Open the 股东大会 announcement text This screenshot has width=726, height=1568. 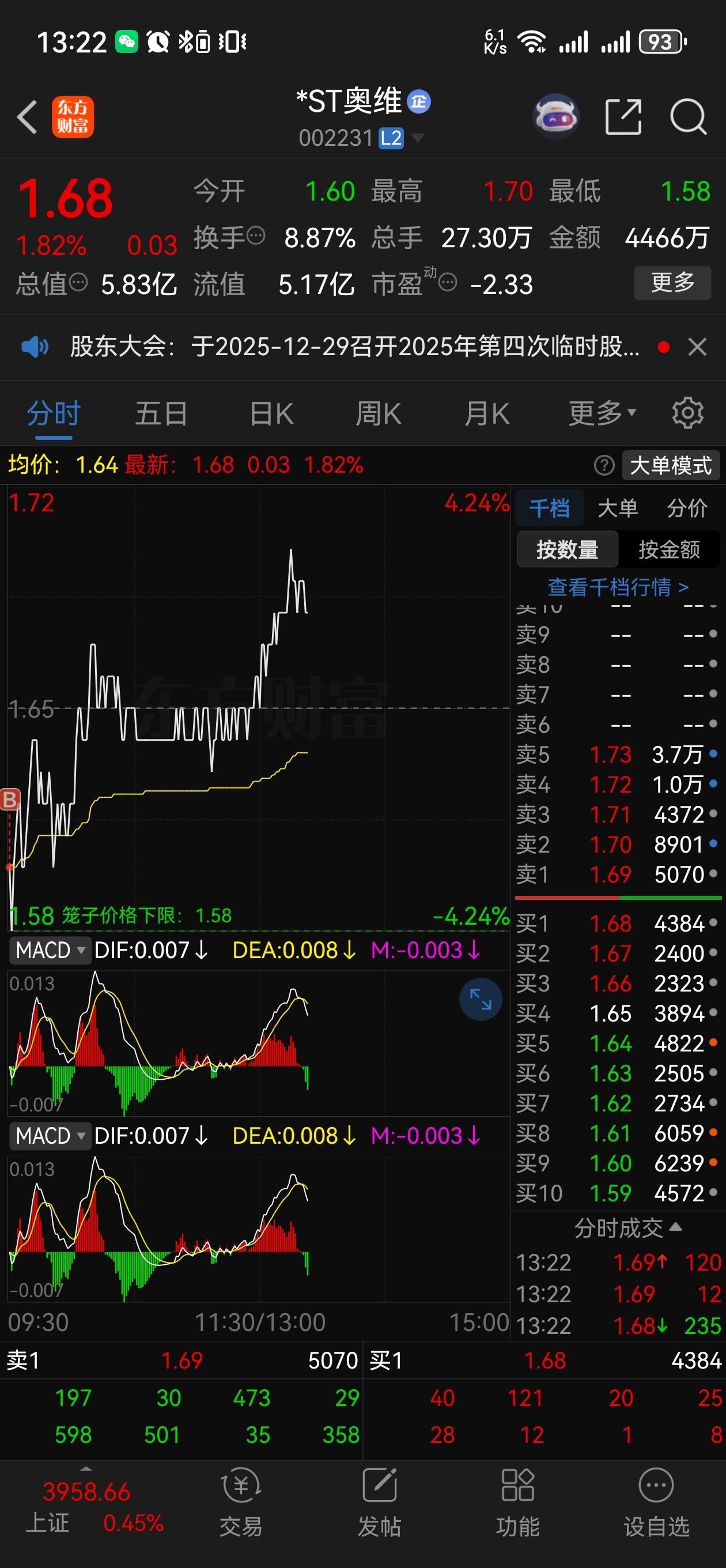coord(355,347)
